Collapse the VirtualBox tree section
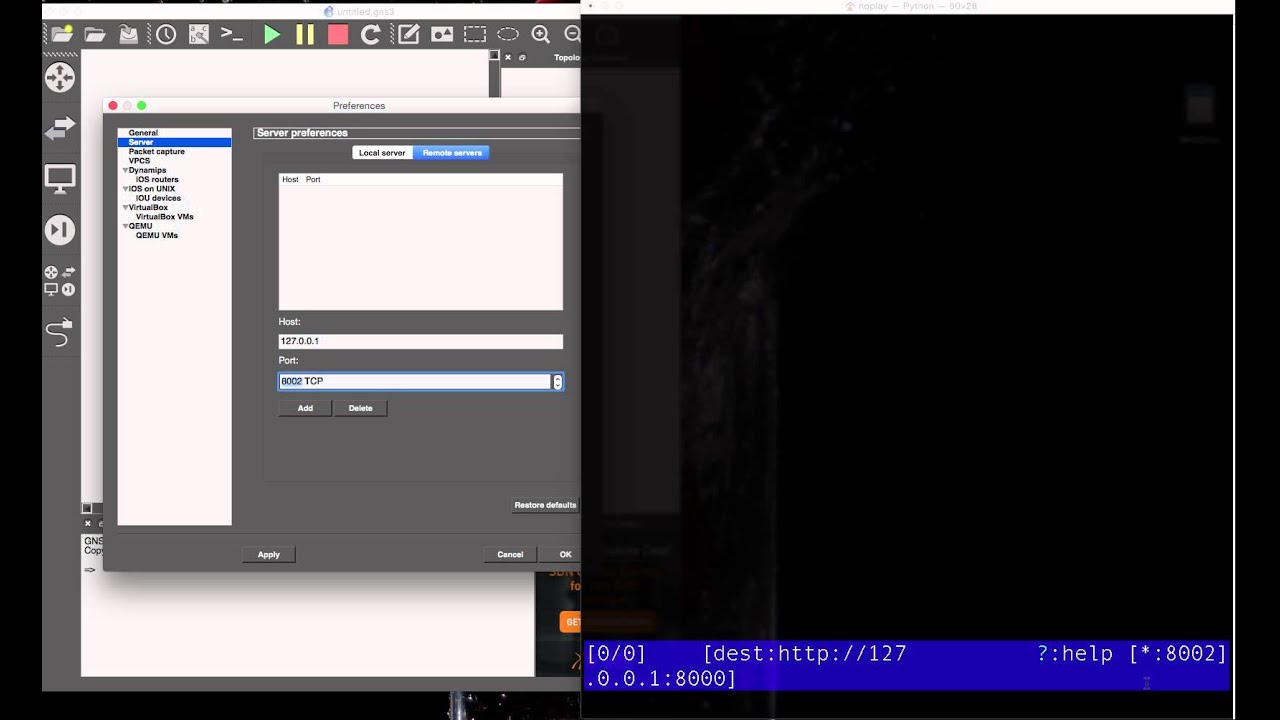The height and width of the screenshot is (720, 1280). coord(125,208)
